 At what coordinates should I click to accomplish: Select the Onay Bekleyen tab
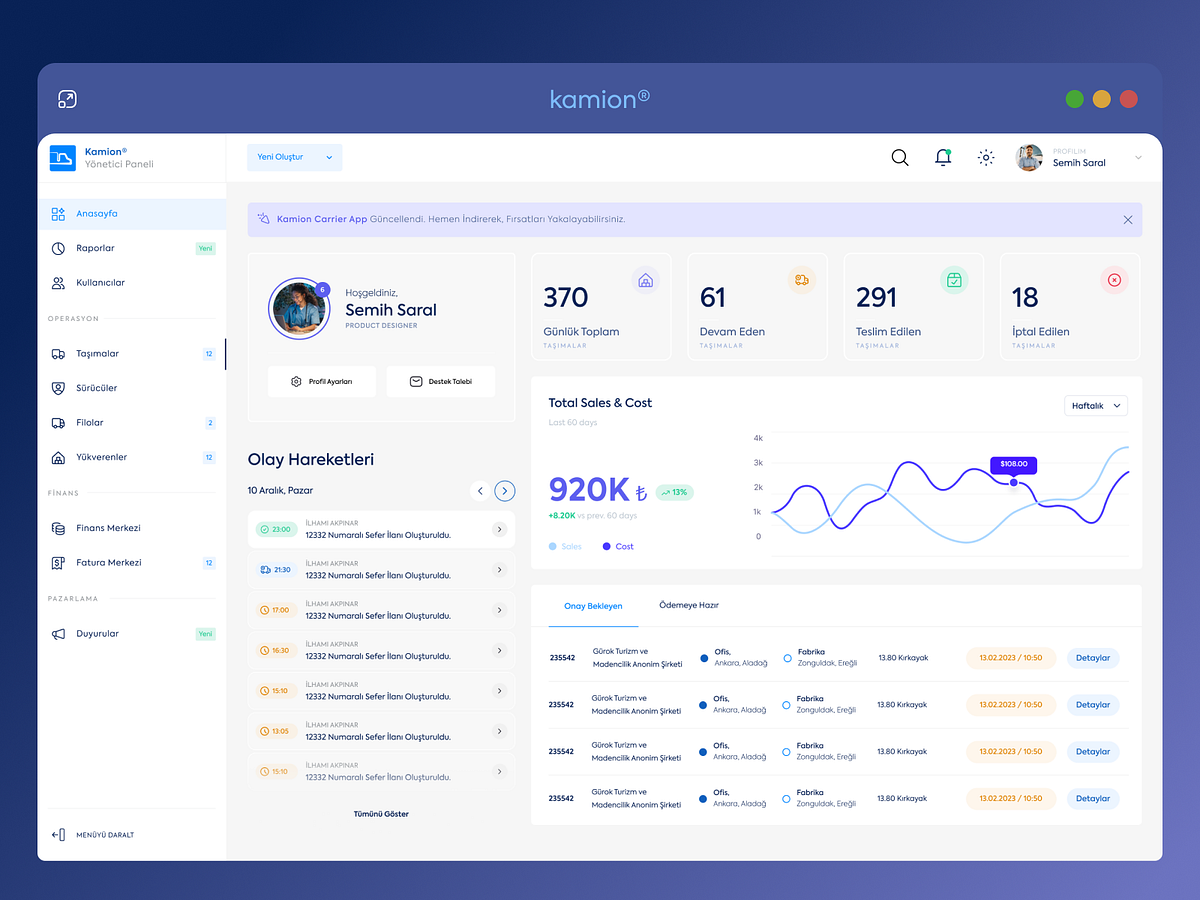(x=593, y=606)
